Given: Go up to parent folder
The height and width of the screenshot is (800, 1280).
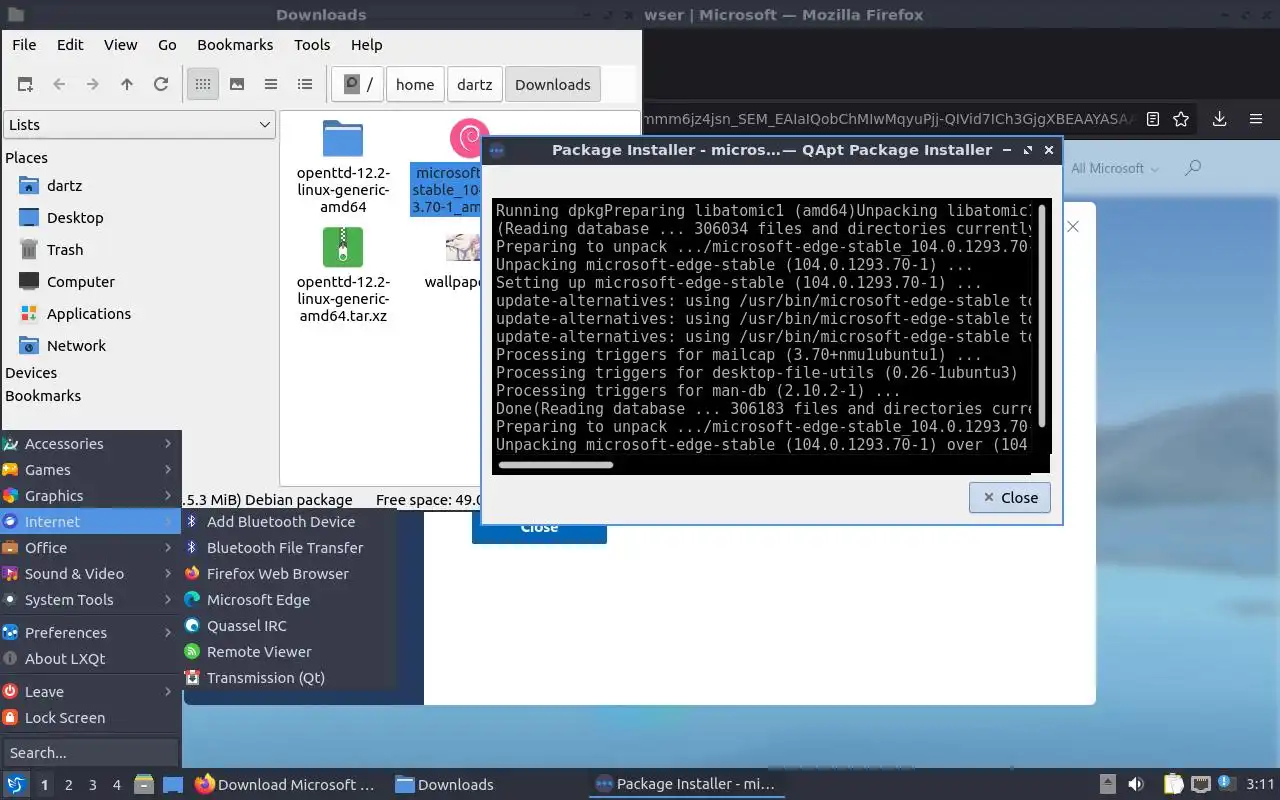Looking at the screenshot, I should pyautogui.click(x=127, y=84).
